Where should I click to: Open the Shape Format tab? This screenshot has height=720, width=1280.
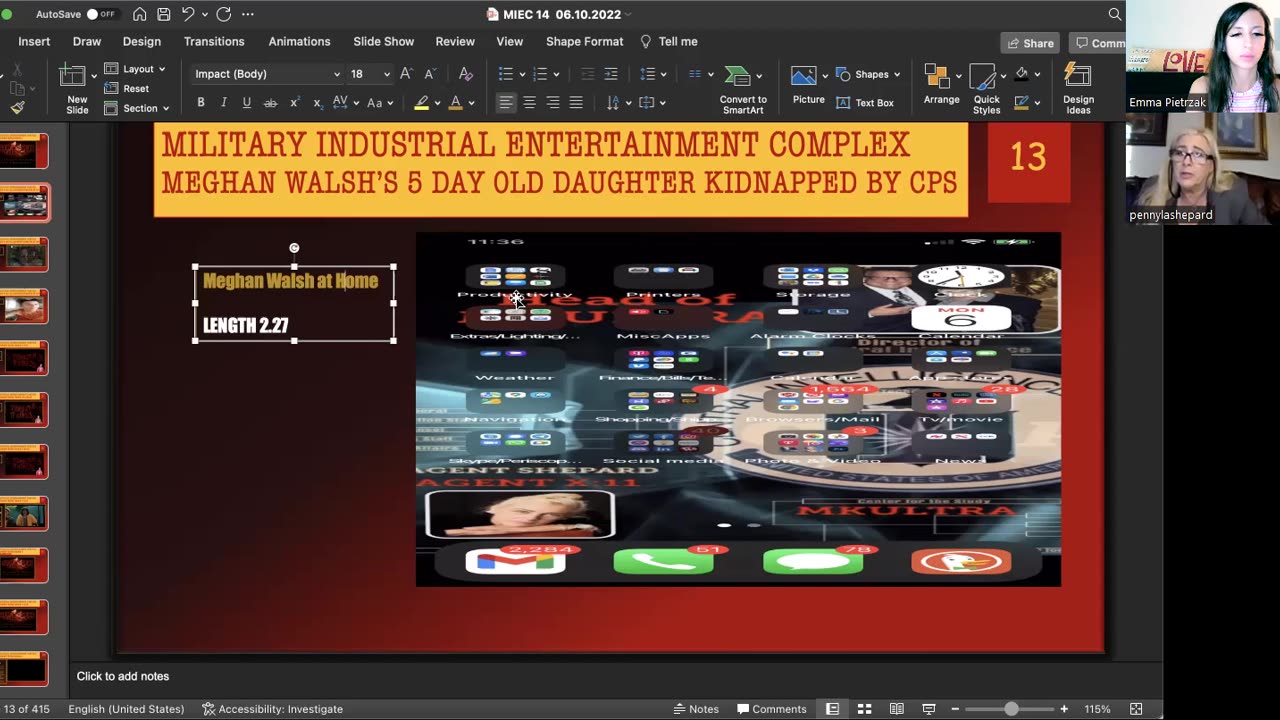(584, 42)
